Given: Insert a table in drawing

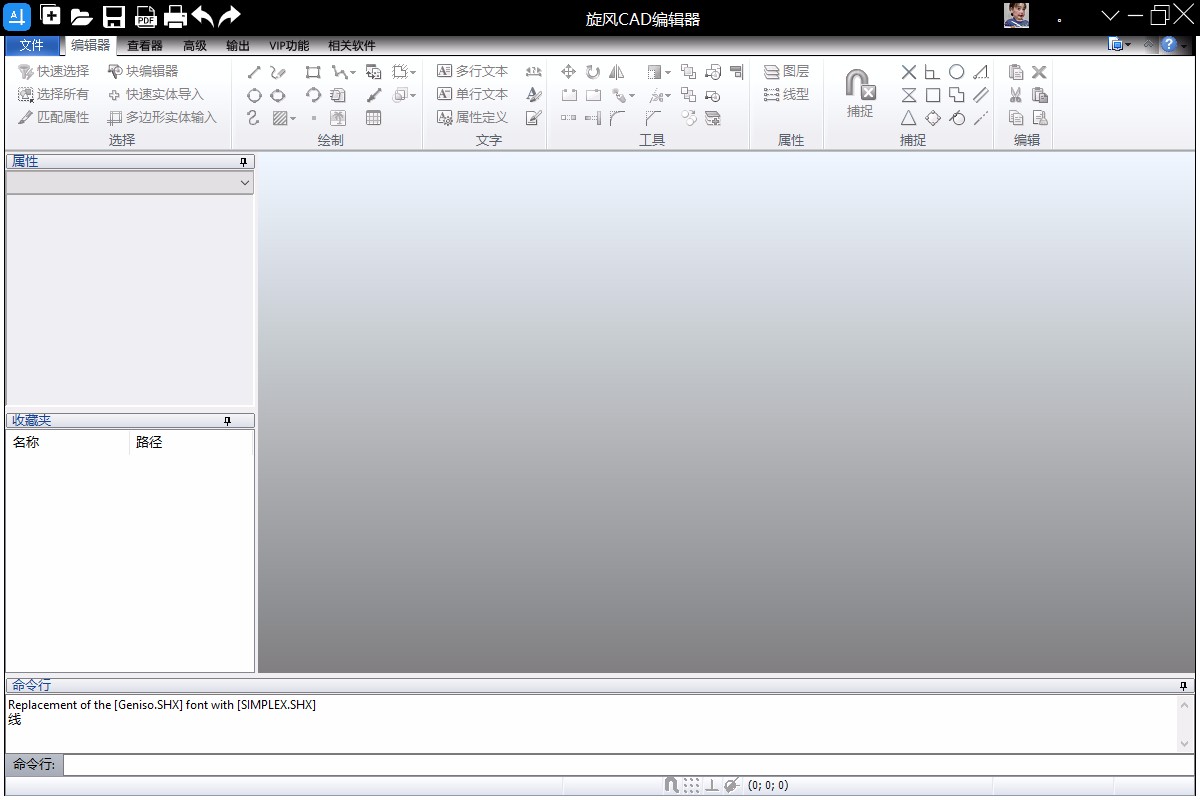Looking at the screenshot, I should click(x=374, y=118).
